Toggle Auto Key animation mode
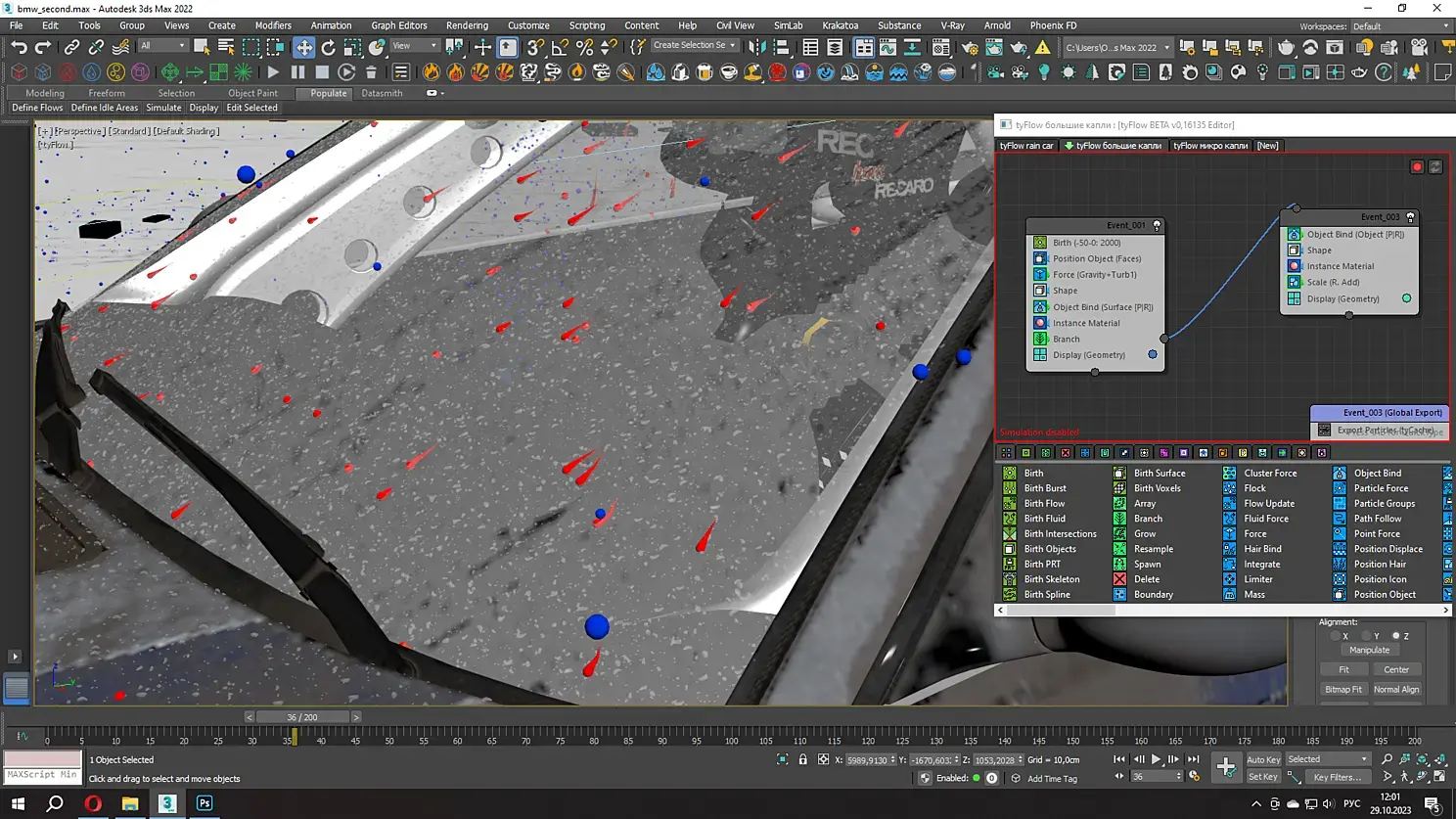The image size is (1456, 819). (x=1262, y=759)
